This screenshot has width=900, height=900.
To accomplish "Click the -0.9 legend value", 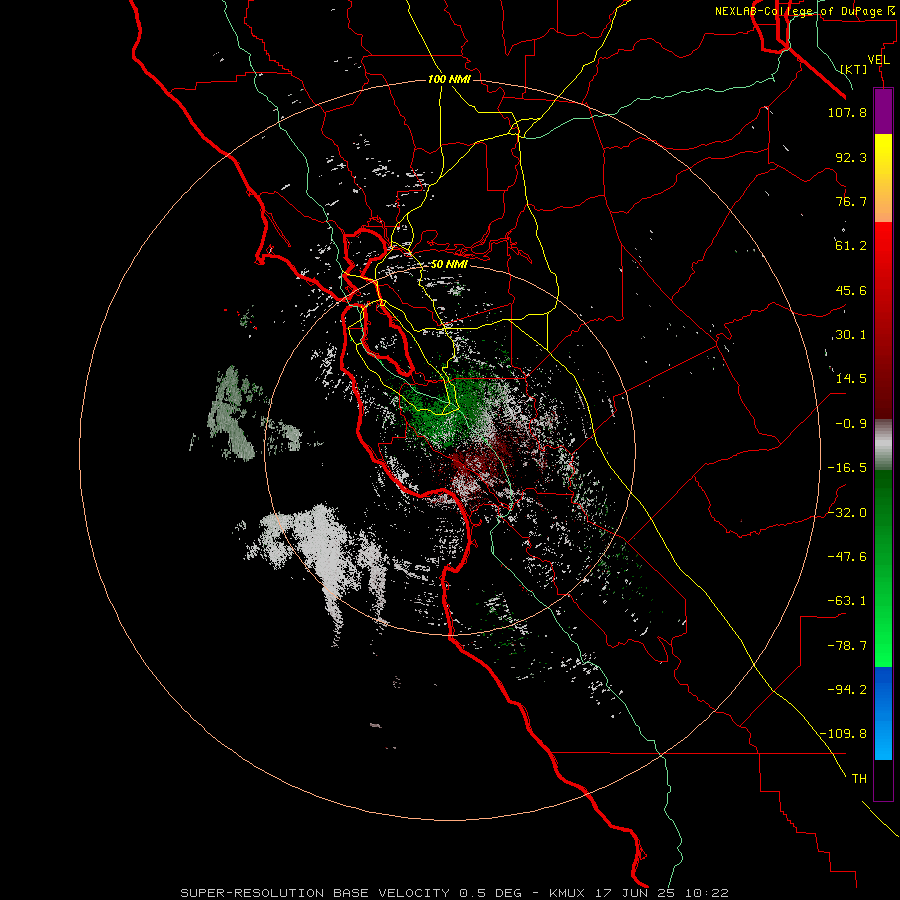I will click(851, 424).
